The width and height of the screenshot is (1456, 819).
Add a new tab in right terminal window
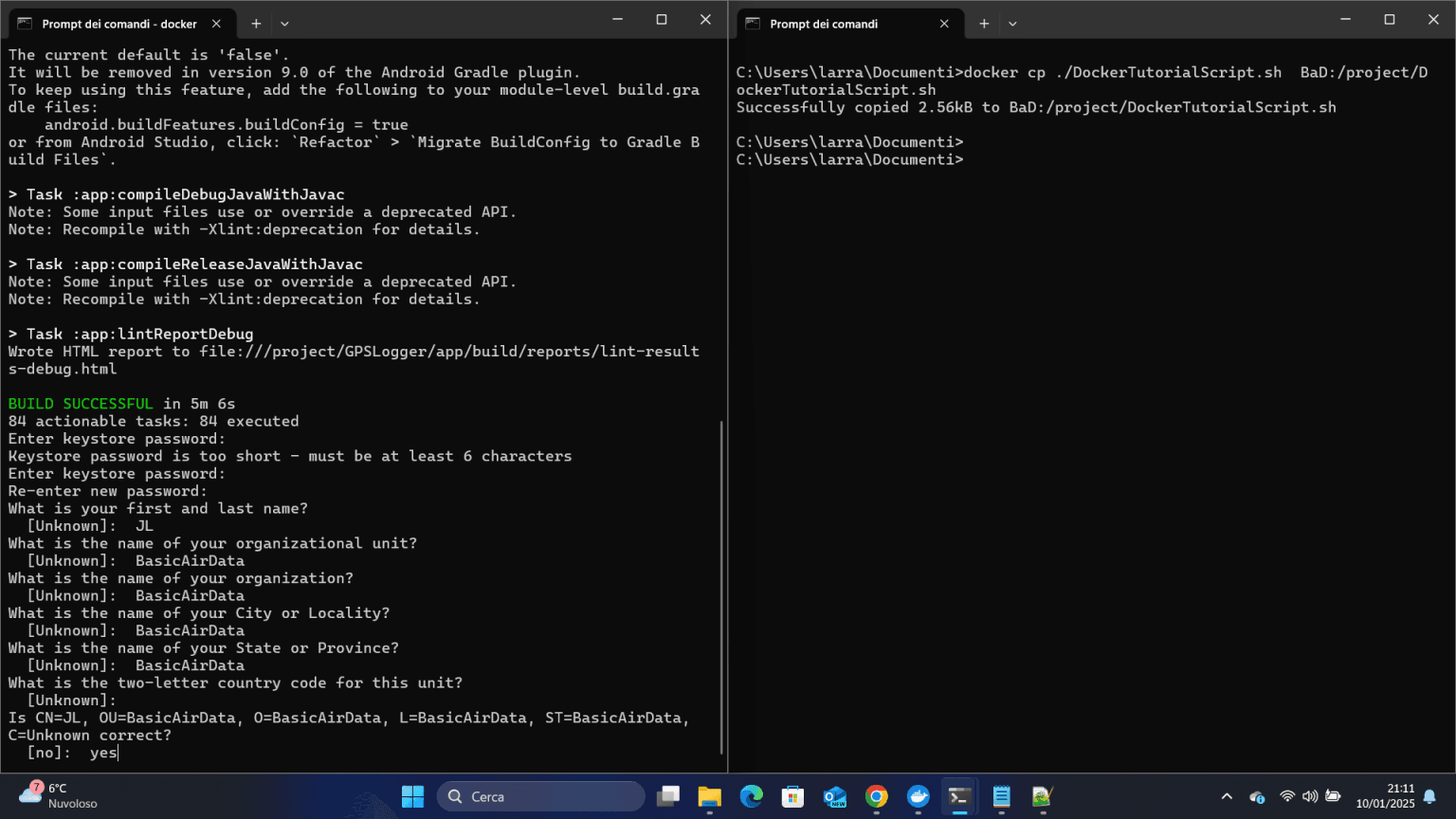pos(984,24)
